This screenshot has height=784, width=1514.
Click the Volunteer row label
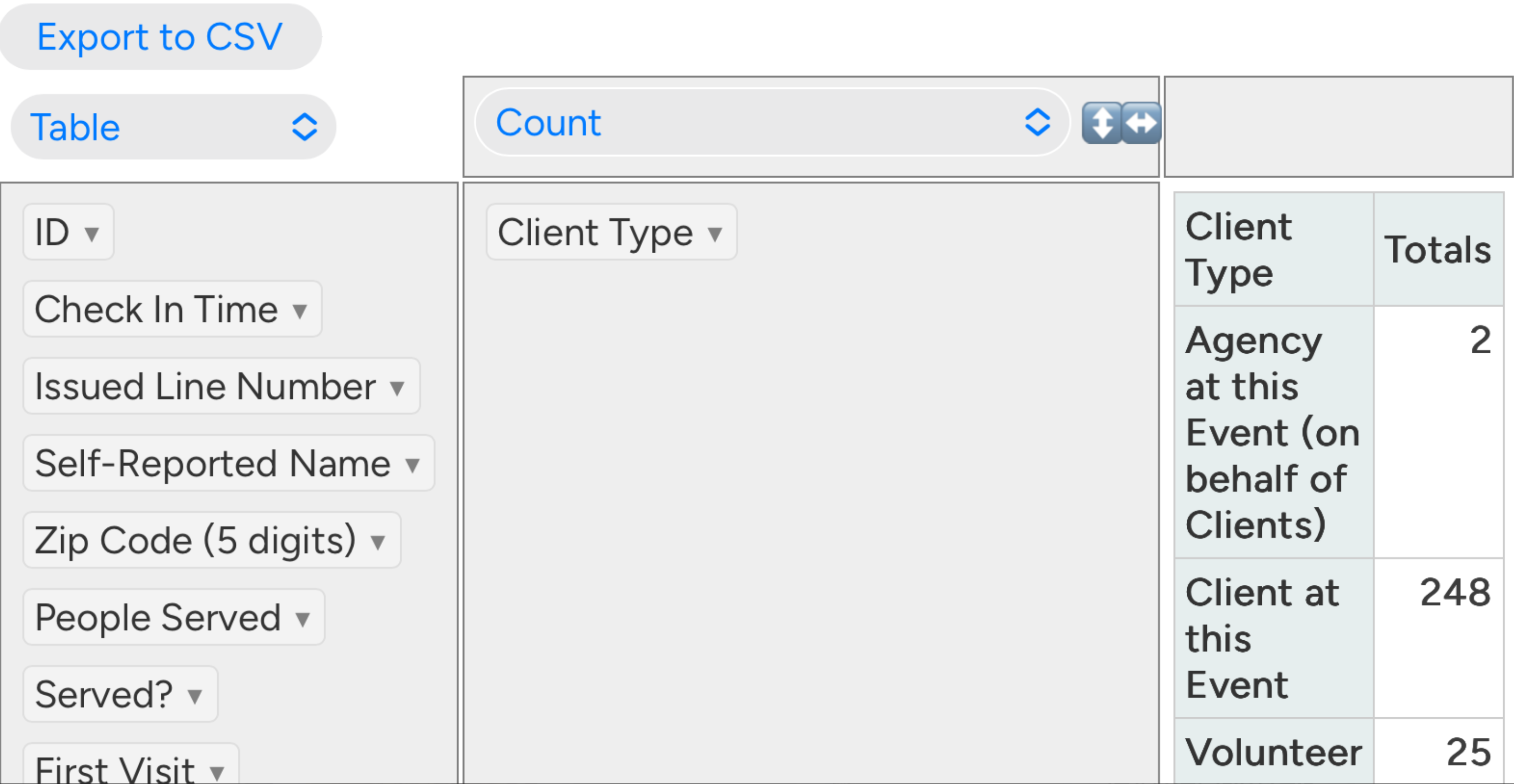coord(1273,752)
